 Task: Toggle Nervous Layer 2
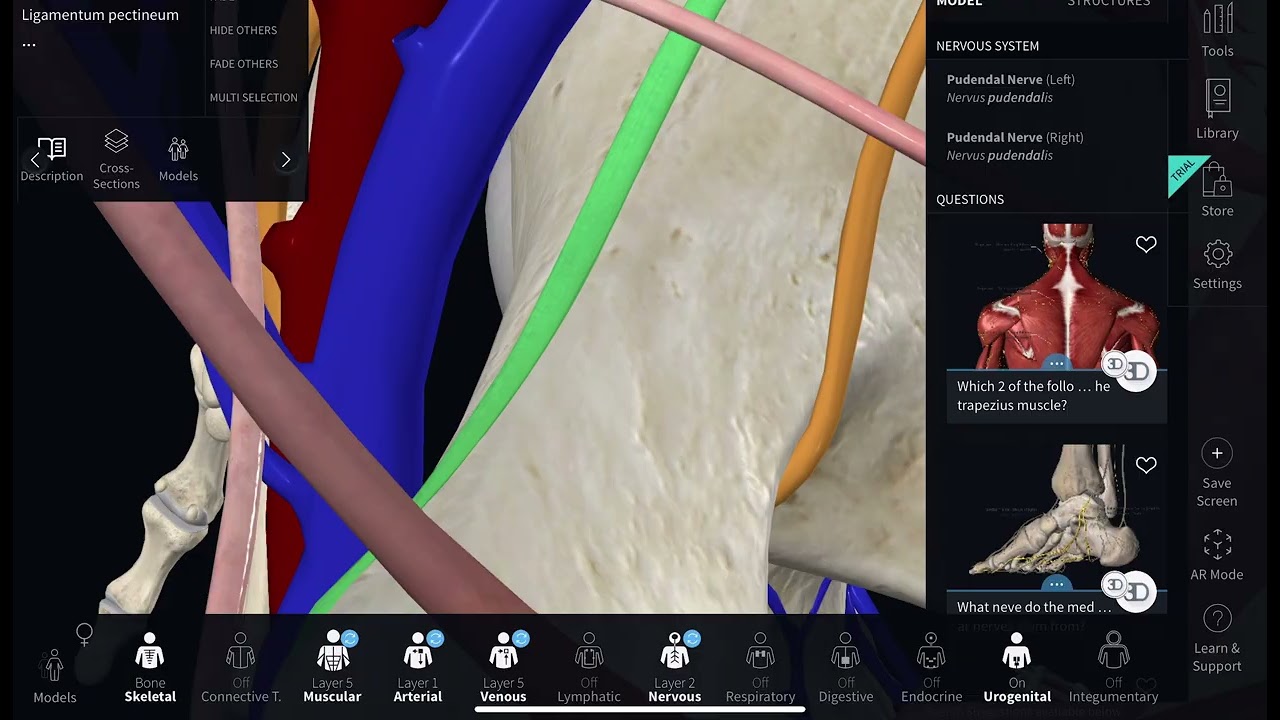coord(675,667)
